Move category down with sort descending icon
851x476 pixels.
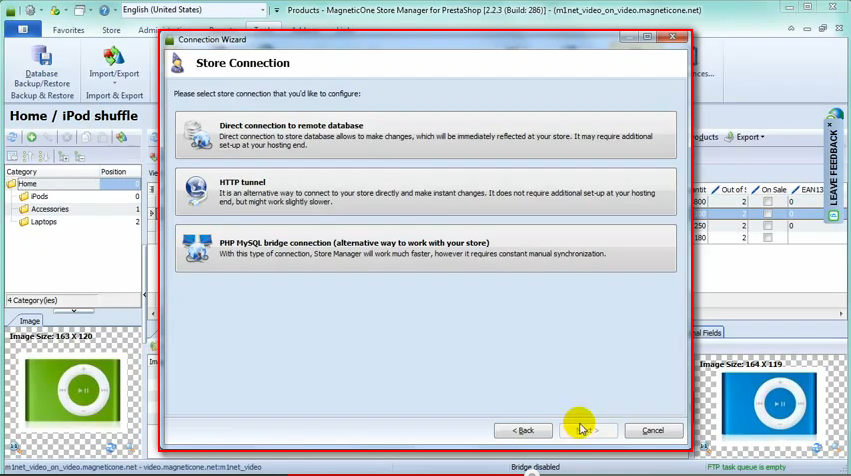coord(44,157)
